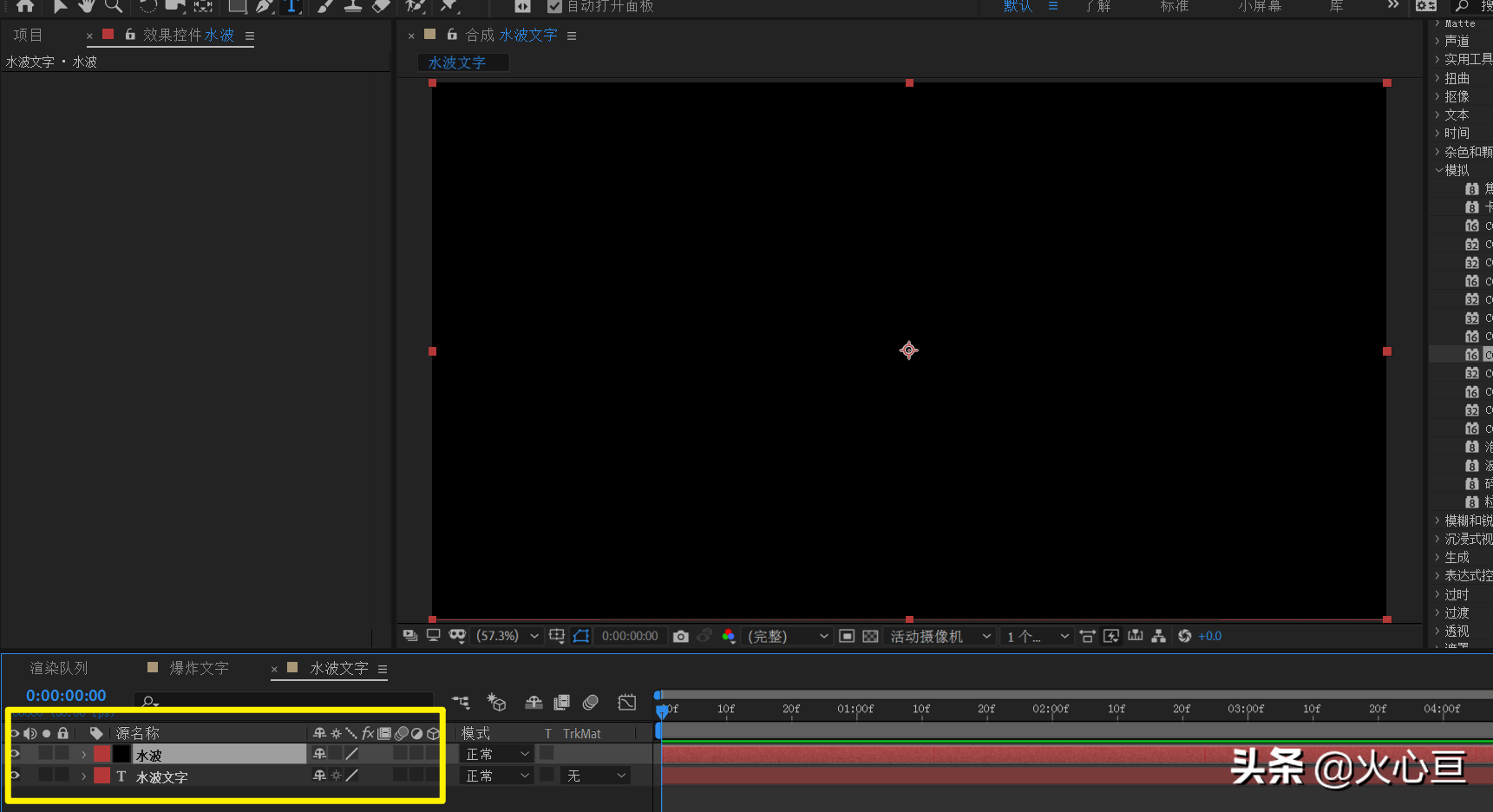Screen dimensions: 1493x812
Task: Open blend mode dropdown for 水波文字 layer
Action: pos(497,776)
